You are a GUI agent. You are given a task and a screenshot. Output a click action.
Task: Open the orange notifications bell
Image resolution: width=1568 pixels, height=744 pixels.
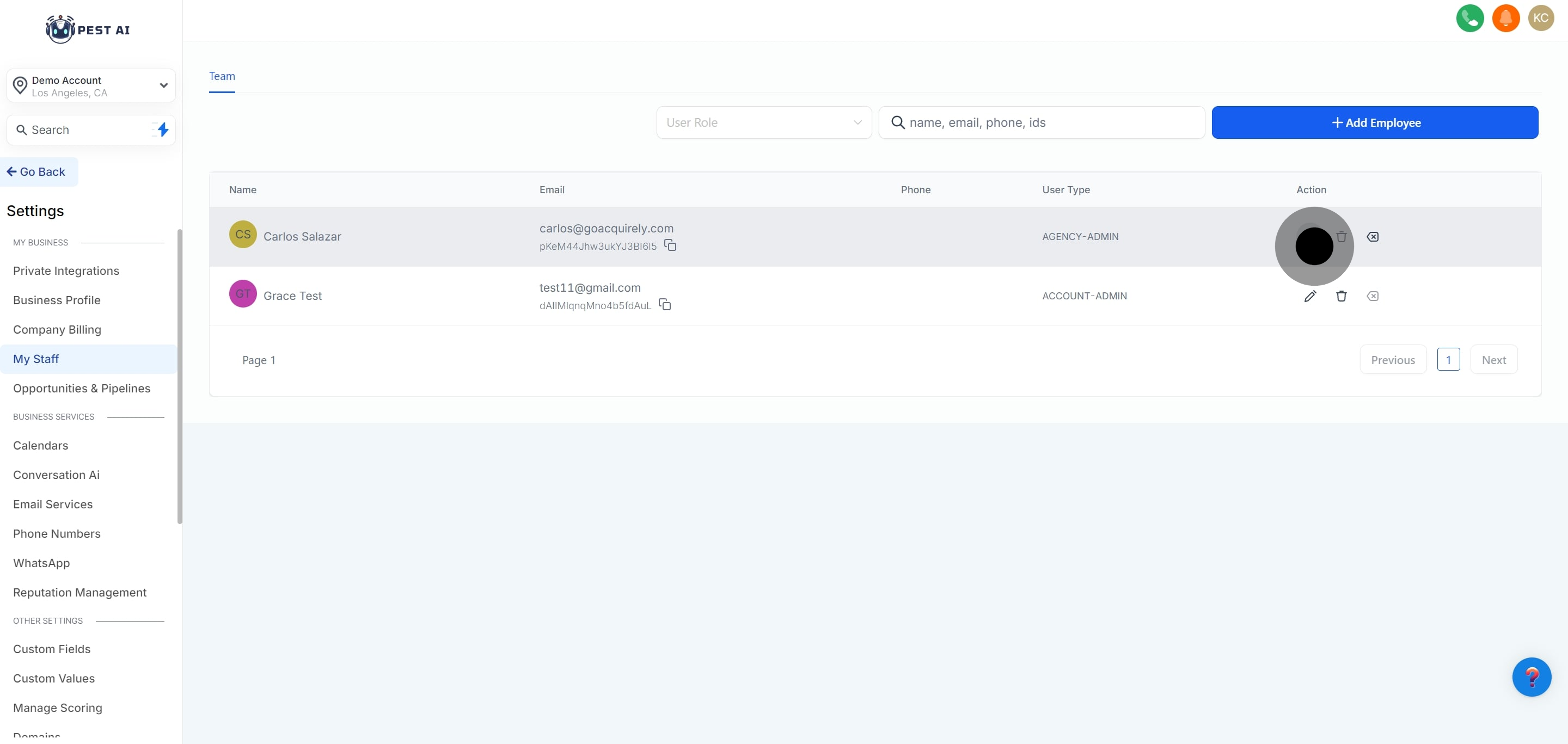pos(1505,19)
